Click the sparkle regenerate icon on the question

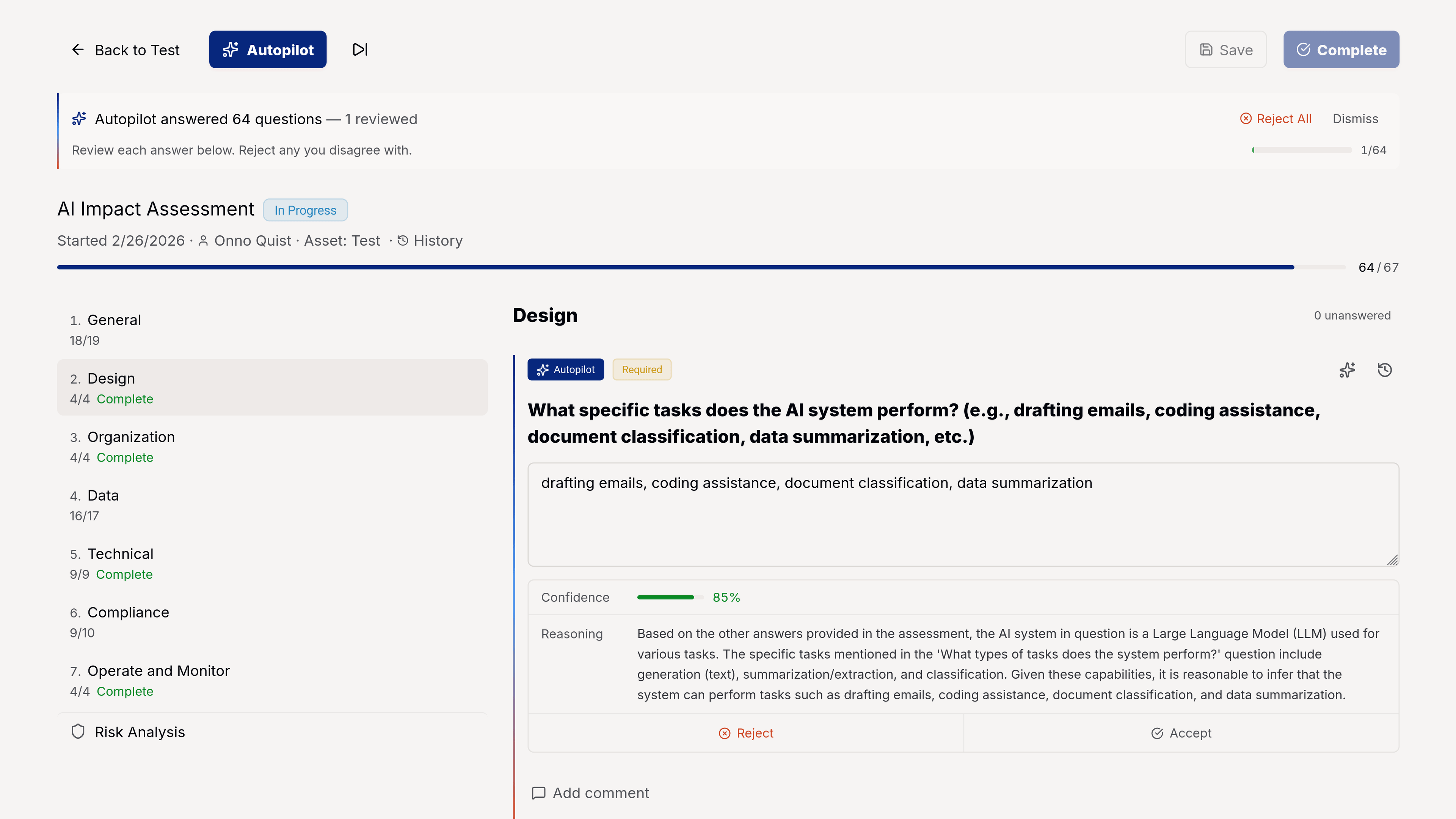[1348, 370]
